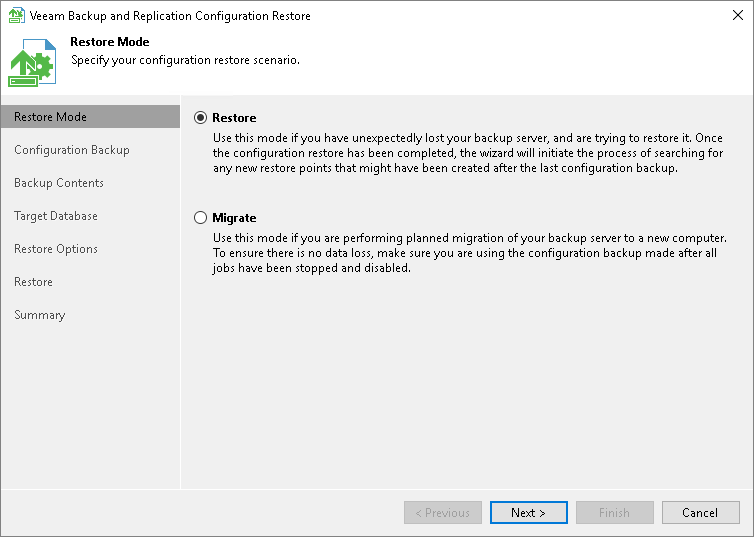Click the Veeam app icon in title bar

pyautogui.click(x=16, y=16)
